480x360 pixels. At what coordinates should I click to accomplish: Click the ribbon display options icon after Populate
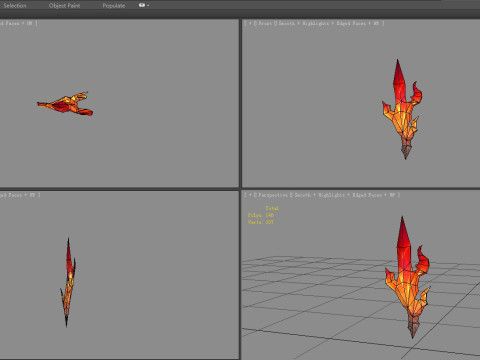coord(144,5)
